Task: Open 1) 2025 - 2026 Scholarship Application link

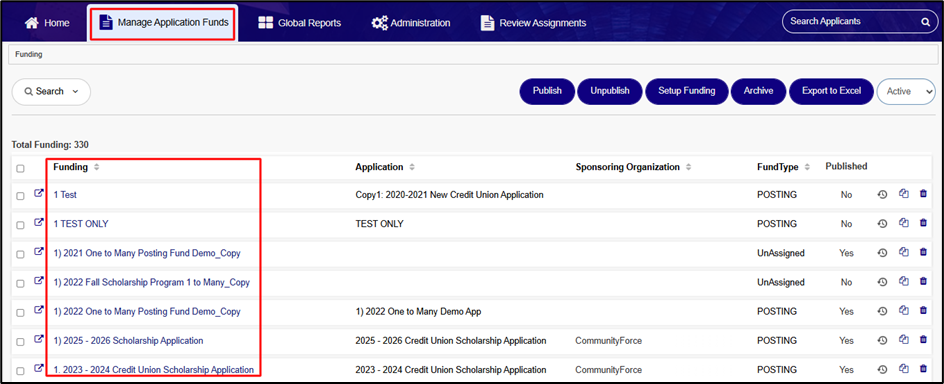Action: click(x=128, y=341)
